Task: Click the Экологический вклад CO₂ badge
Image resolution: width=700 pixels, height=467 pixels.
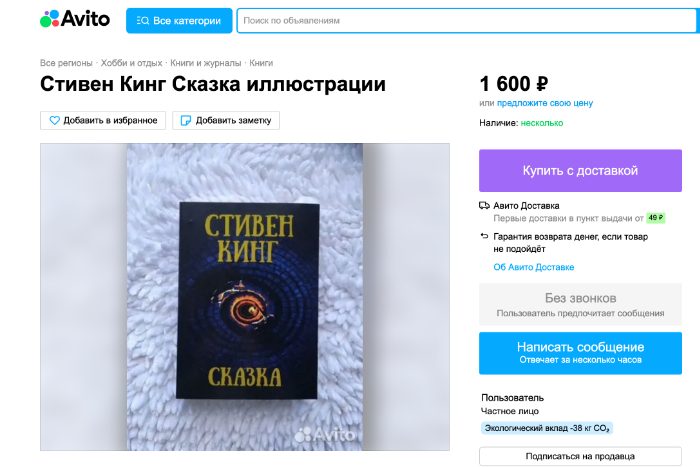Action: tap(547, 428)
